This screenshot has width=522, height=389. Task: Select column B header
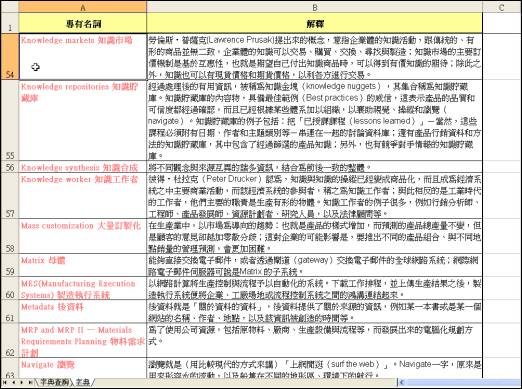314,7
